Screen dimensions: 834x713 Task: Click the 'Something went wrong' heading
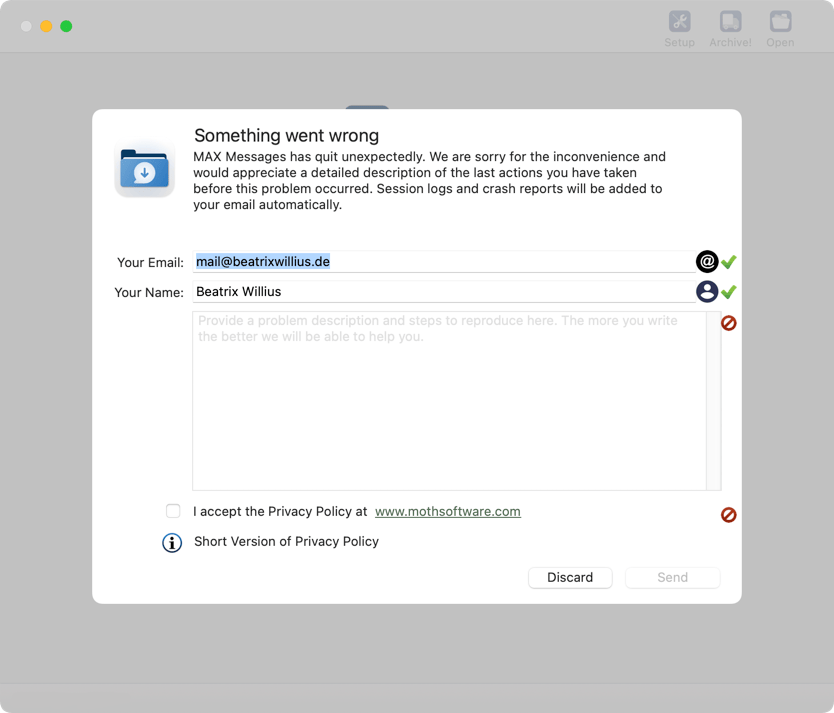(x=286, y=136)
